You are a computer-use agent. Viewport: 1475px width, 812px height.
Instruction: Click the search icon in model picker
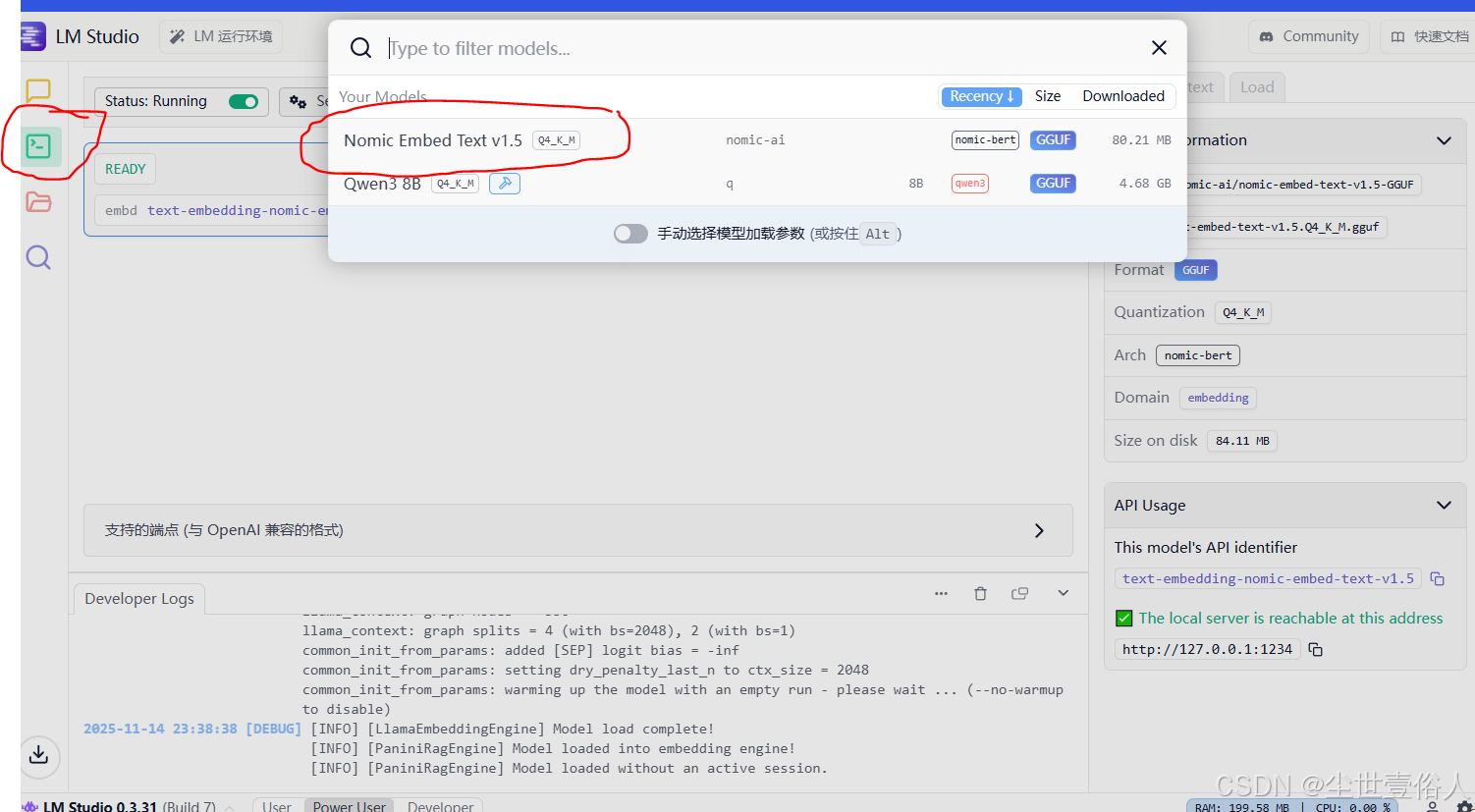click(x=361, y=48)
